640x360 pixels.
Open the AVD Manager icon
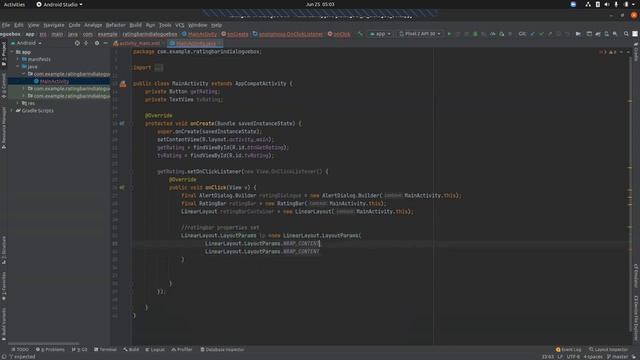(607, 34)
